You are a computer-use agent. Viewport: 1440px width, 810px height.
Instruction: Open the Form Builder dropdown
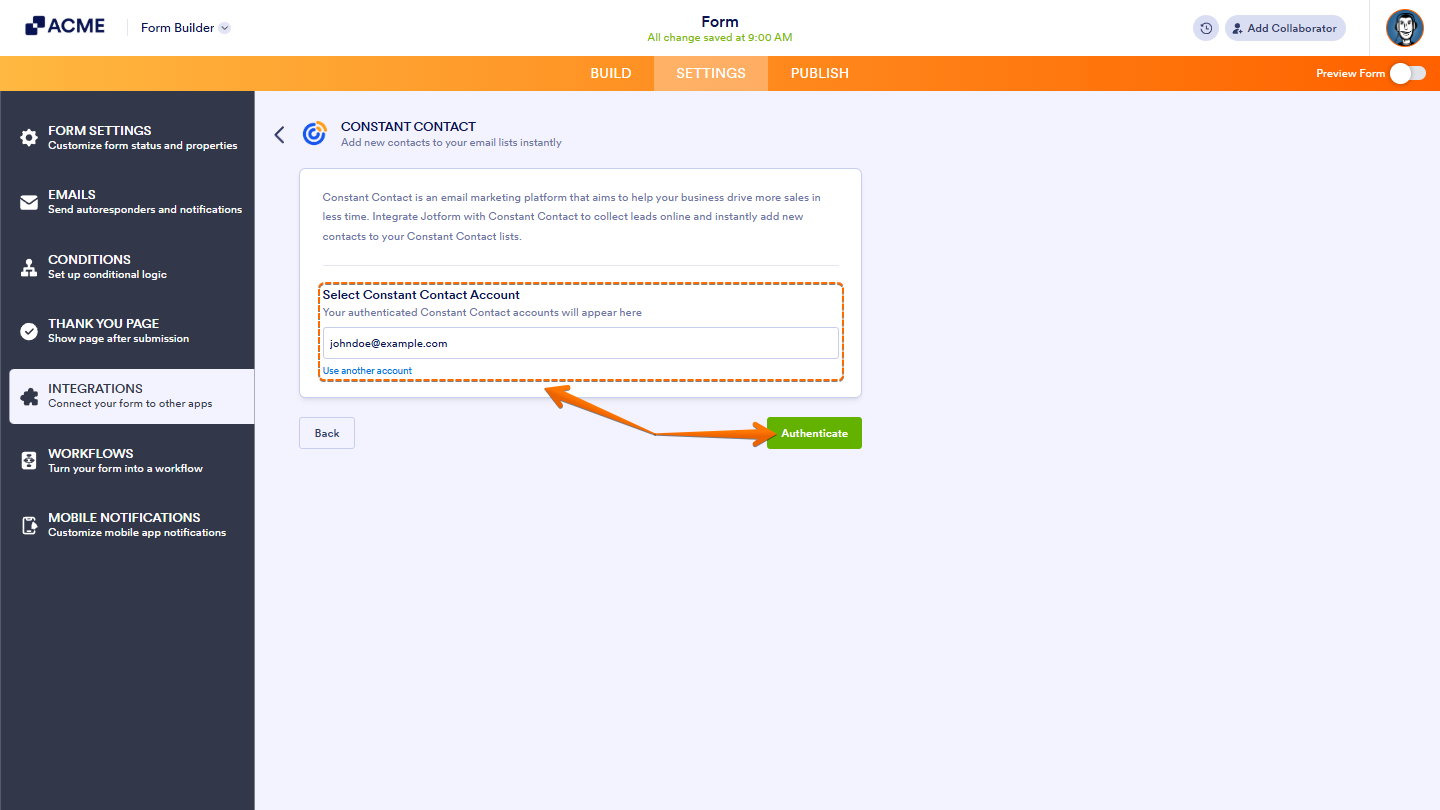(x=186, y=28)
